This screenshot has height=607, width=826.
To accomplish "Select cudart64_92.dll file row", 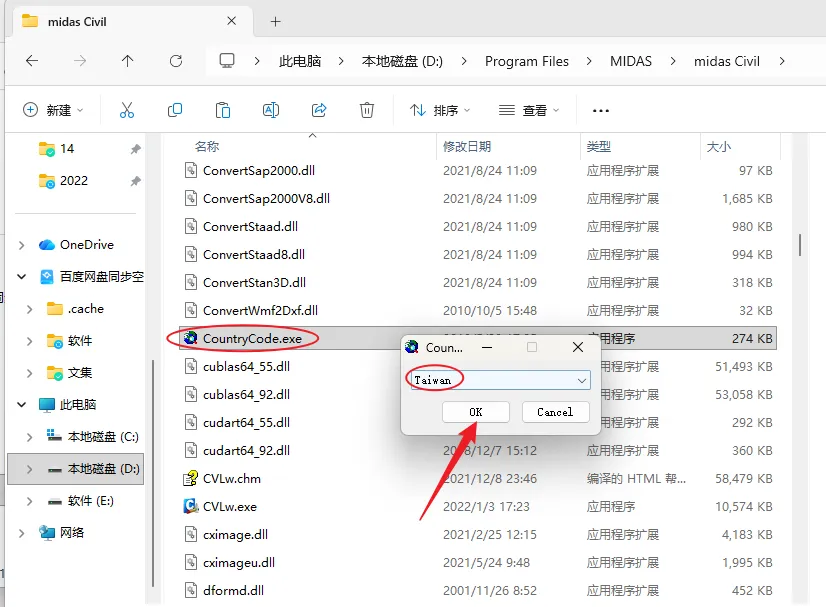I will coord(478,451).
